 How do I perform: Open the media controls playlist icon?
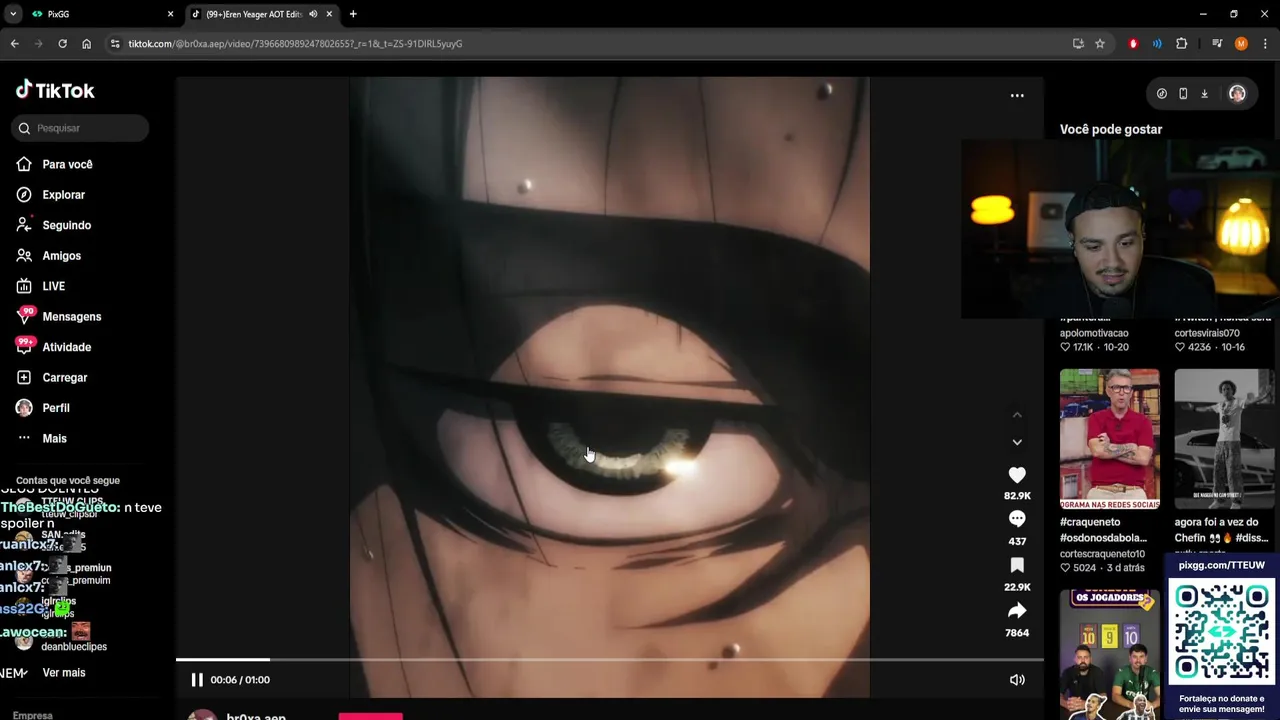click(x=1217, y=44)
